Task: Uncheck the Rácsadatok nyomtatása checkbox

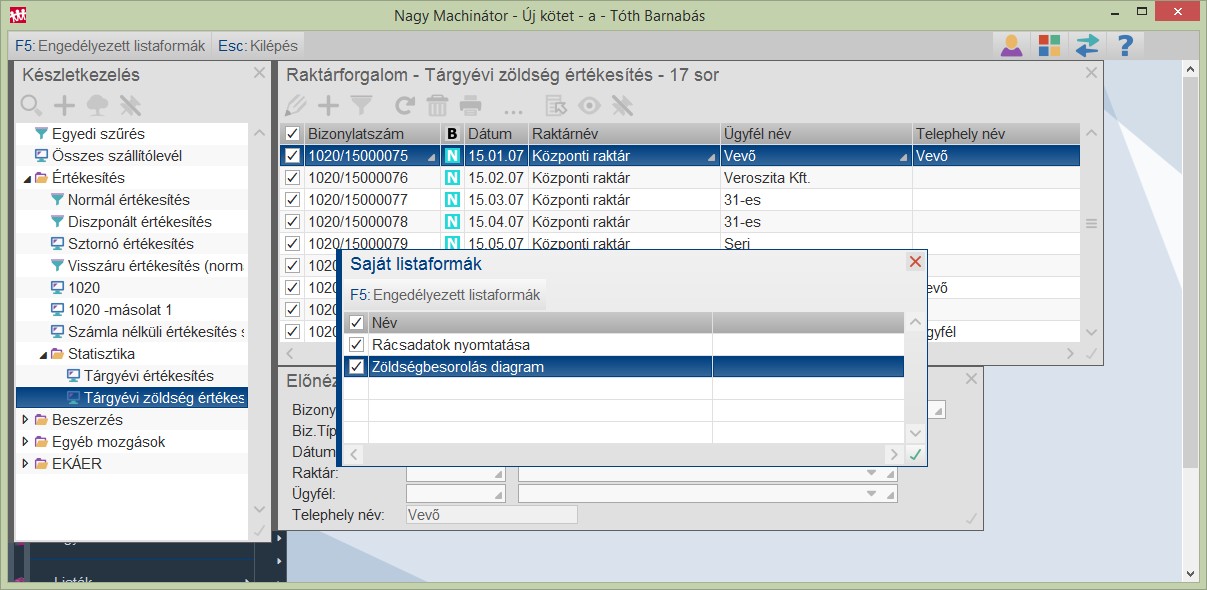Action: pos(356,345)
